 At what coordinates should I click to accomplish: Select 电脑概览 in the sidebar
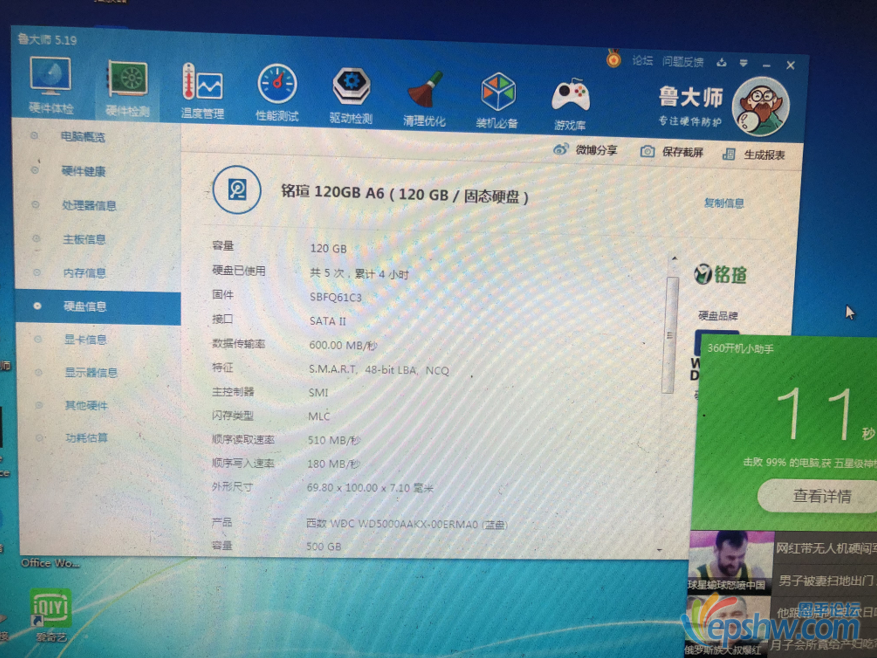pos(83,137)
